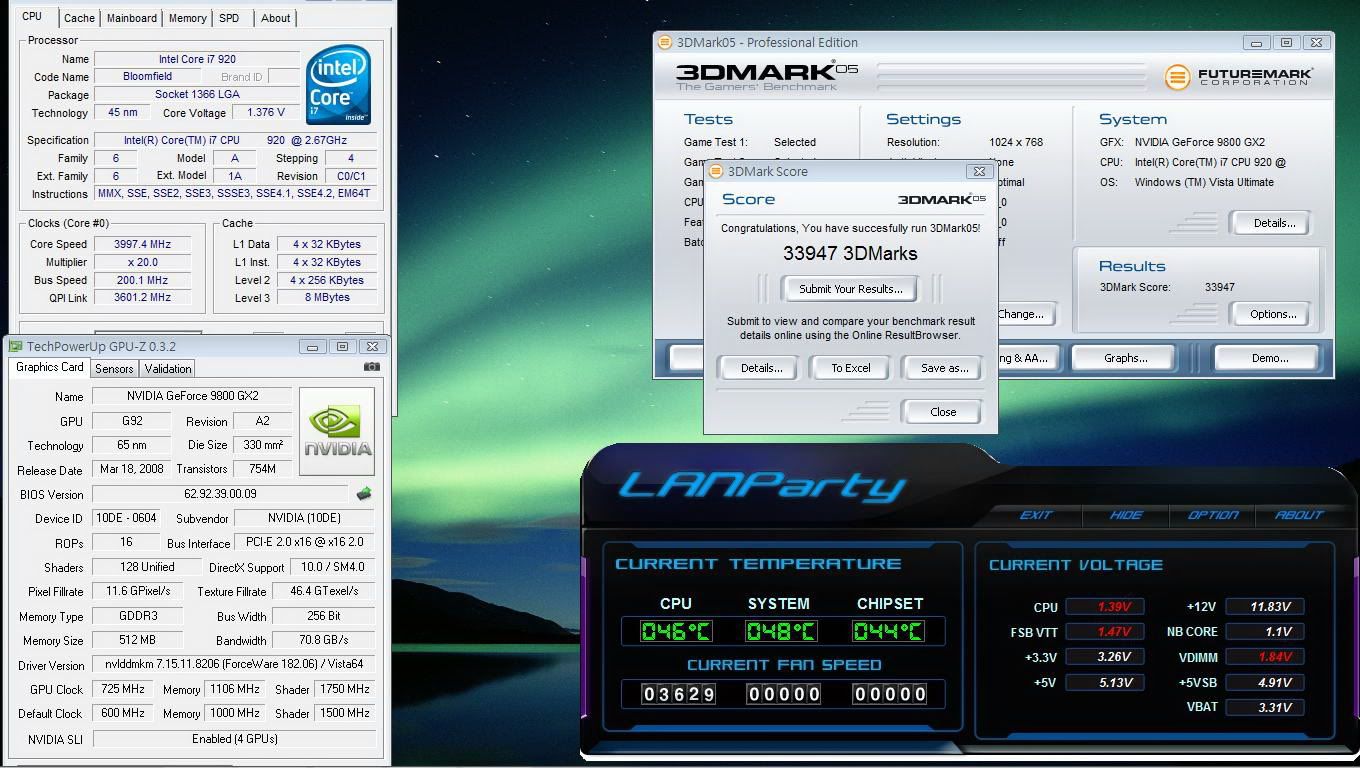Open the About tab in CPU-Z
Screen dimensions: 1360x768
tap(275, 18)
